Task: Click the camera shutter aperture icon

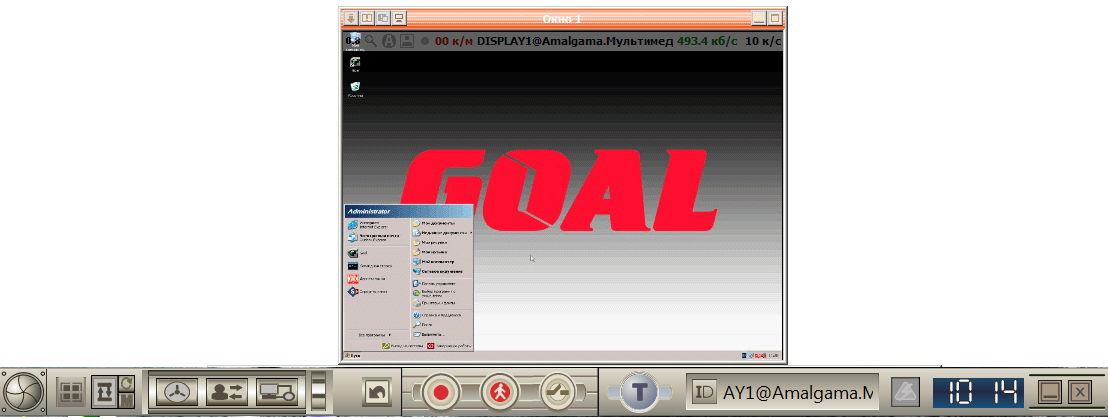Action: (x=23, y=393)
